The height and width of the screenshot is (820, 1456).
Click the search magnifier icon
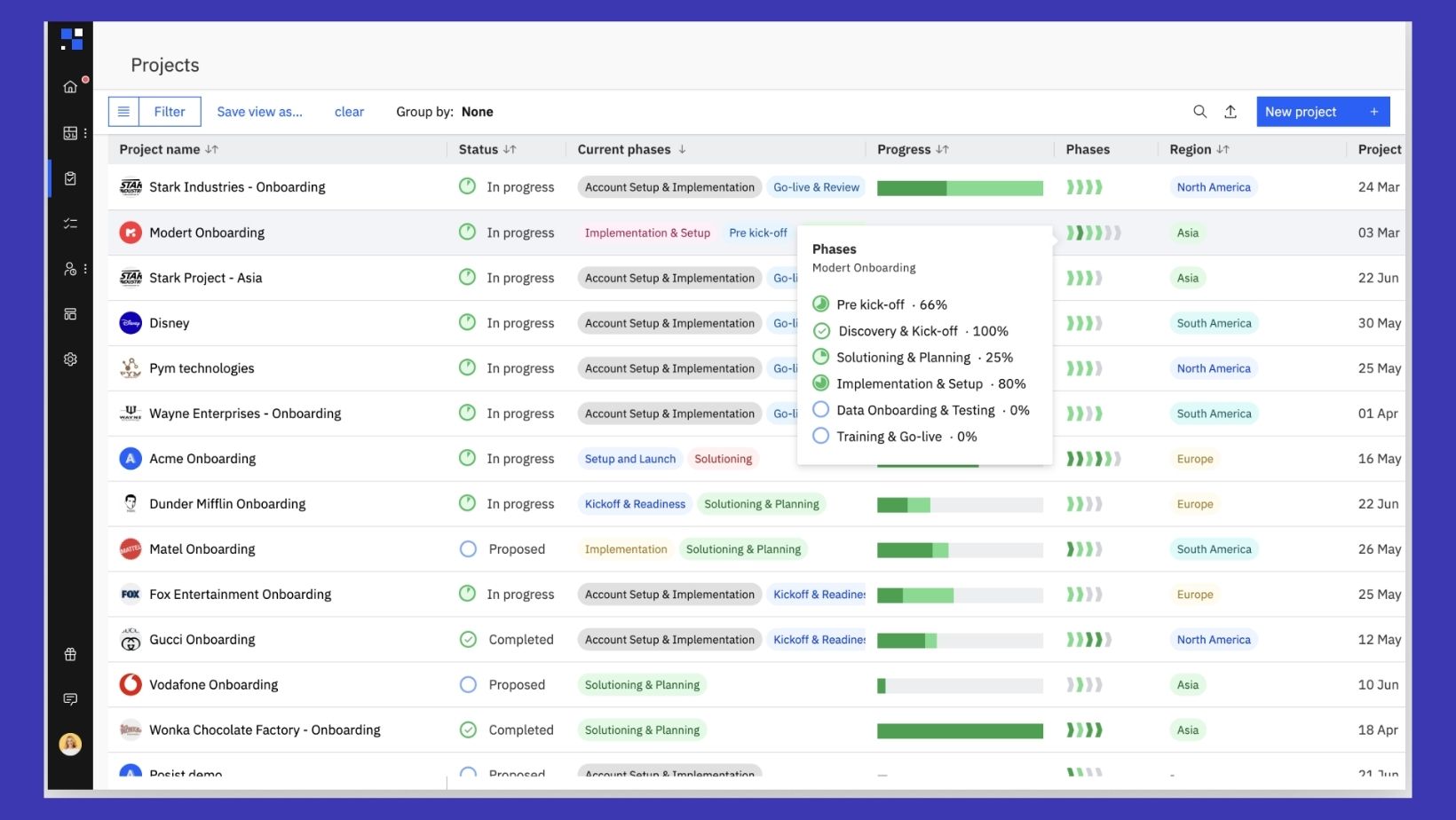click(1199, 112)
